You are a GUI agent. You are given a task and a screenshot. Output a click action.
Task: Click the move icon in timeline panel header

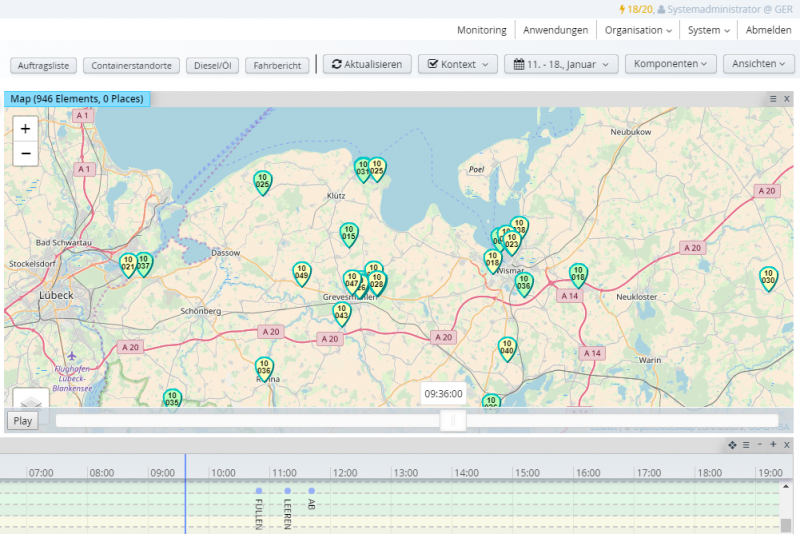coord(731,444)
